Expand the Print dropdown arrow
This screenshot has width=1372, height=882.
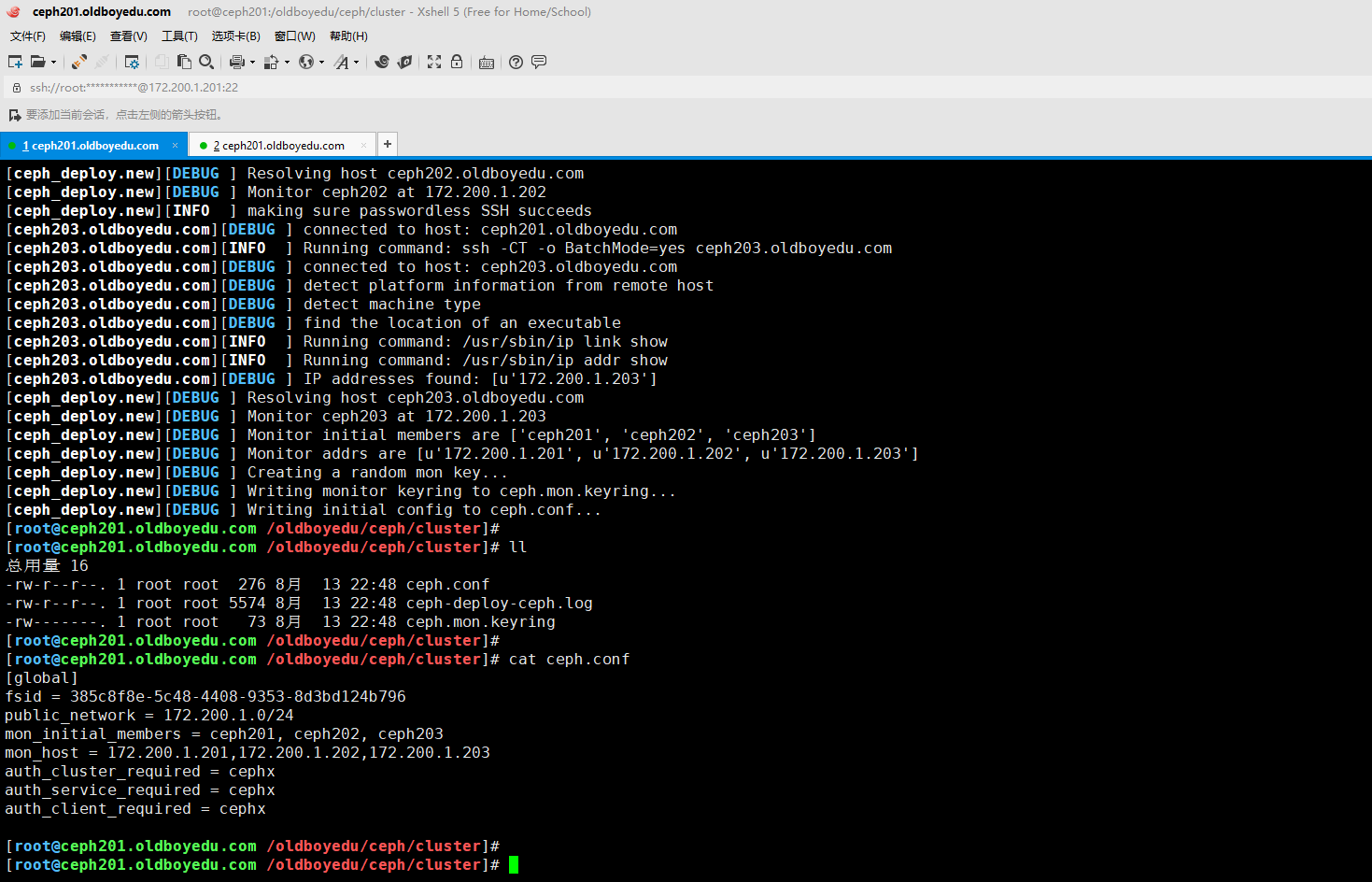pyautogui.click(x=252, y=63)
